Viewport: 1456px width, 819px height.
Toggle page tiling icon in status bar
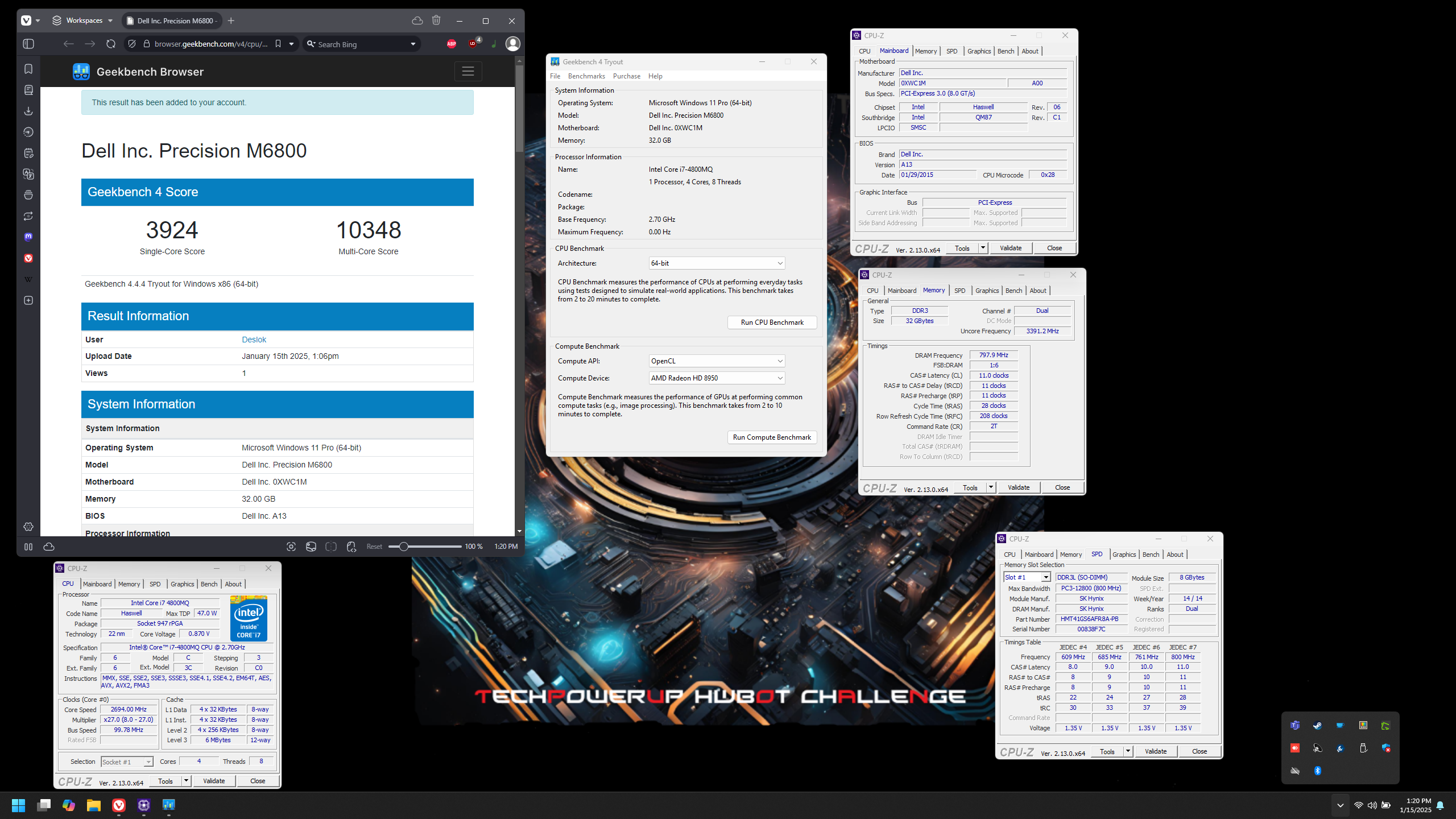pos(331,547)
